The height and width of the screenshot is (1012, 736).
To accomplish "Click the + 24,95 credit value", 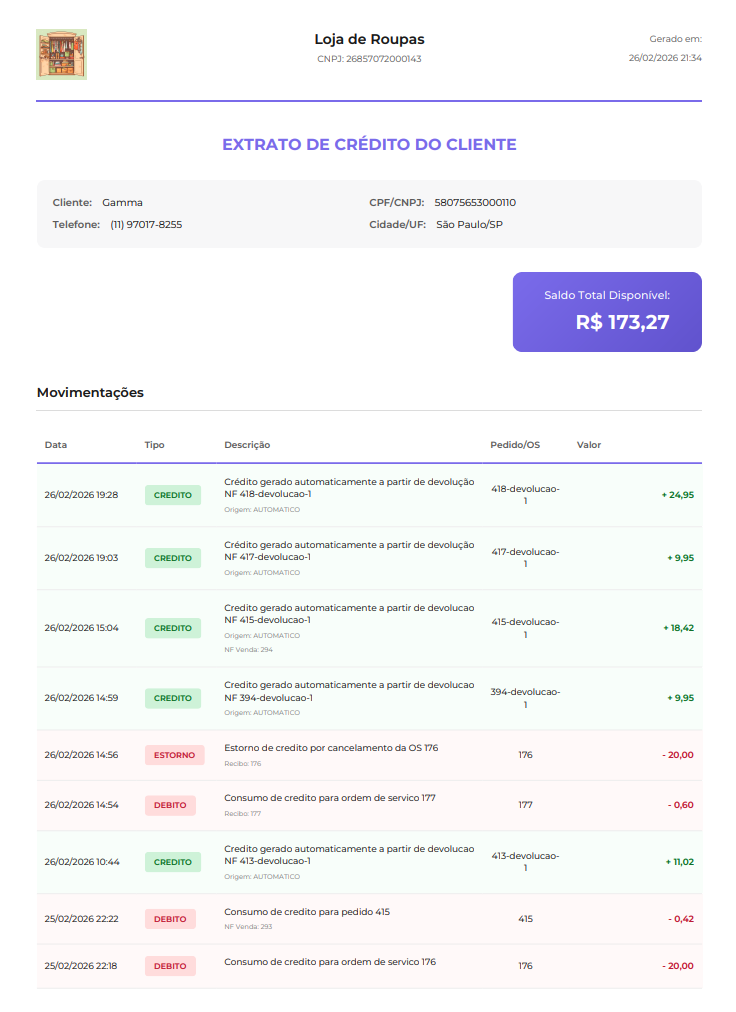I will pos(677,495).
